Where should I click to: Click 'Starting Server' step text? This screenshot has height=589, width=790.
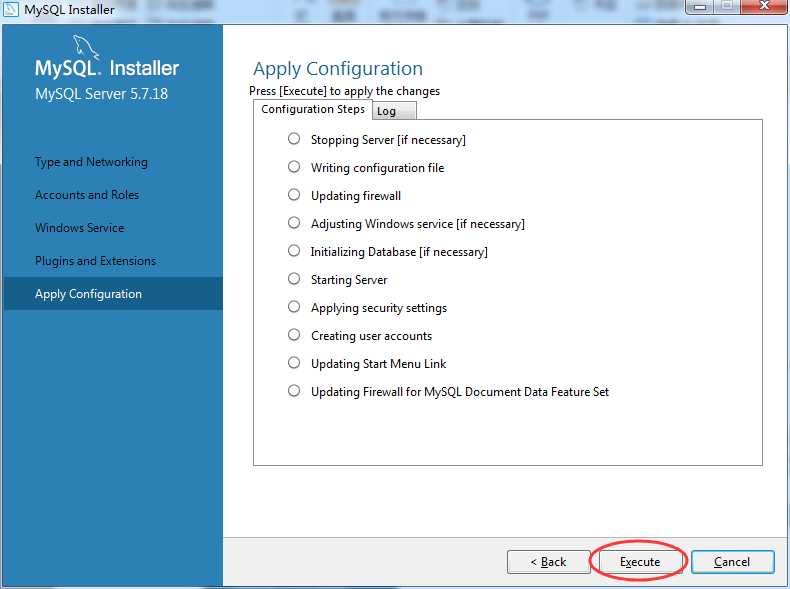pos(349,280)
